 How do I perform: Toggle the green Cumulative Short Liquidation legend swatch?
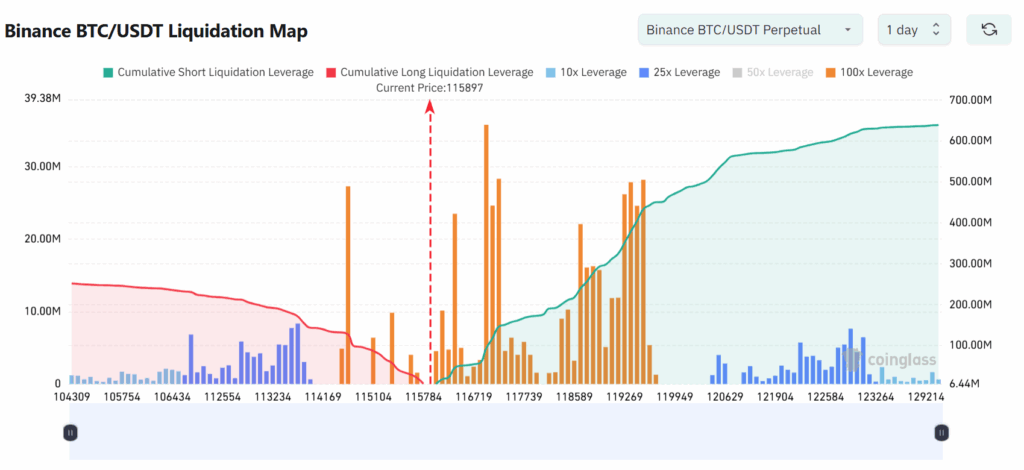108,72
